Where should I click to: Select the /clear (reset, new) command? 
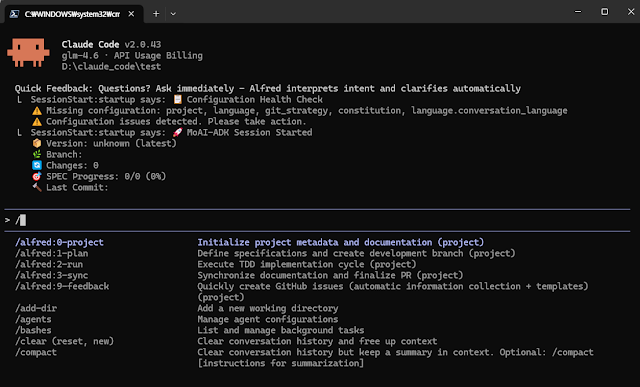coord(65,341)
